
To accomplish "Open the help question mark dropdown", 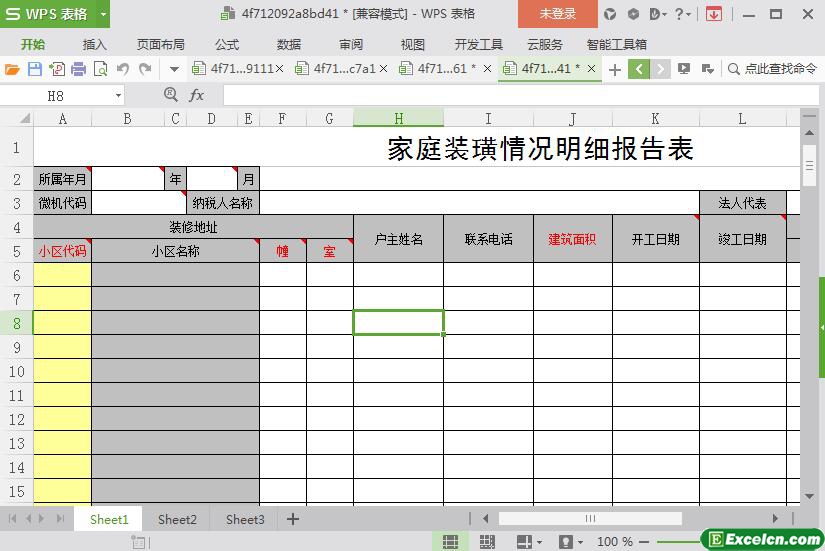I will (683, 14).
